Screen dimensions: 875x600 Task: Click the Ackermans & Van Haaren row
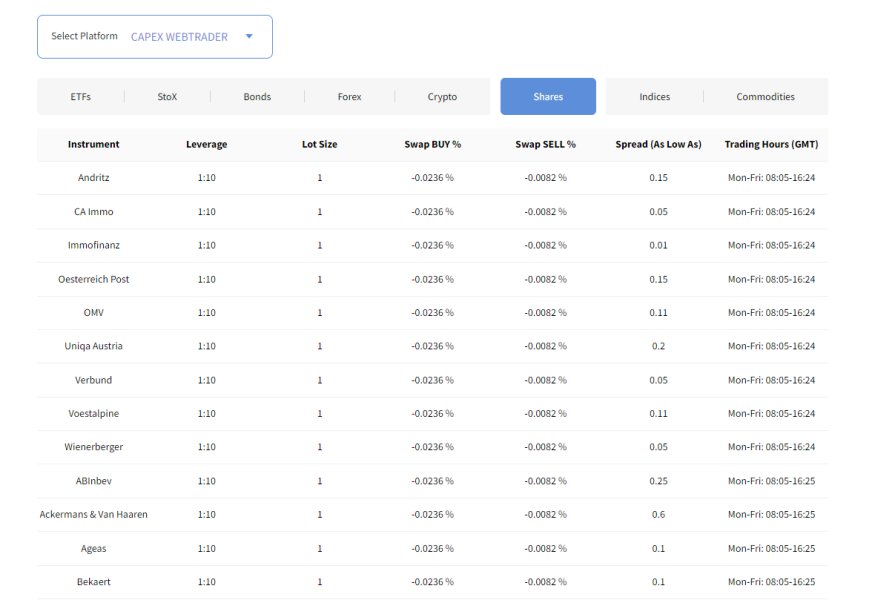[x=93, y=514]
